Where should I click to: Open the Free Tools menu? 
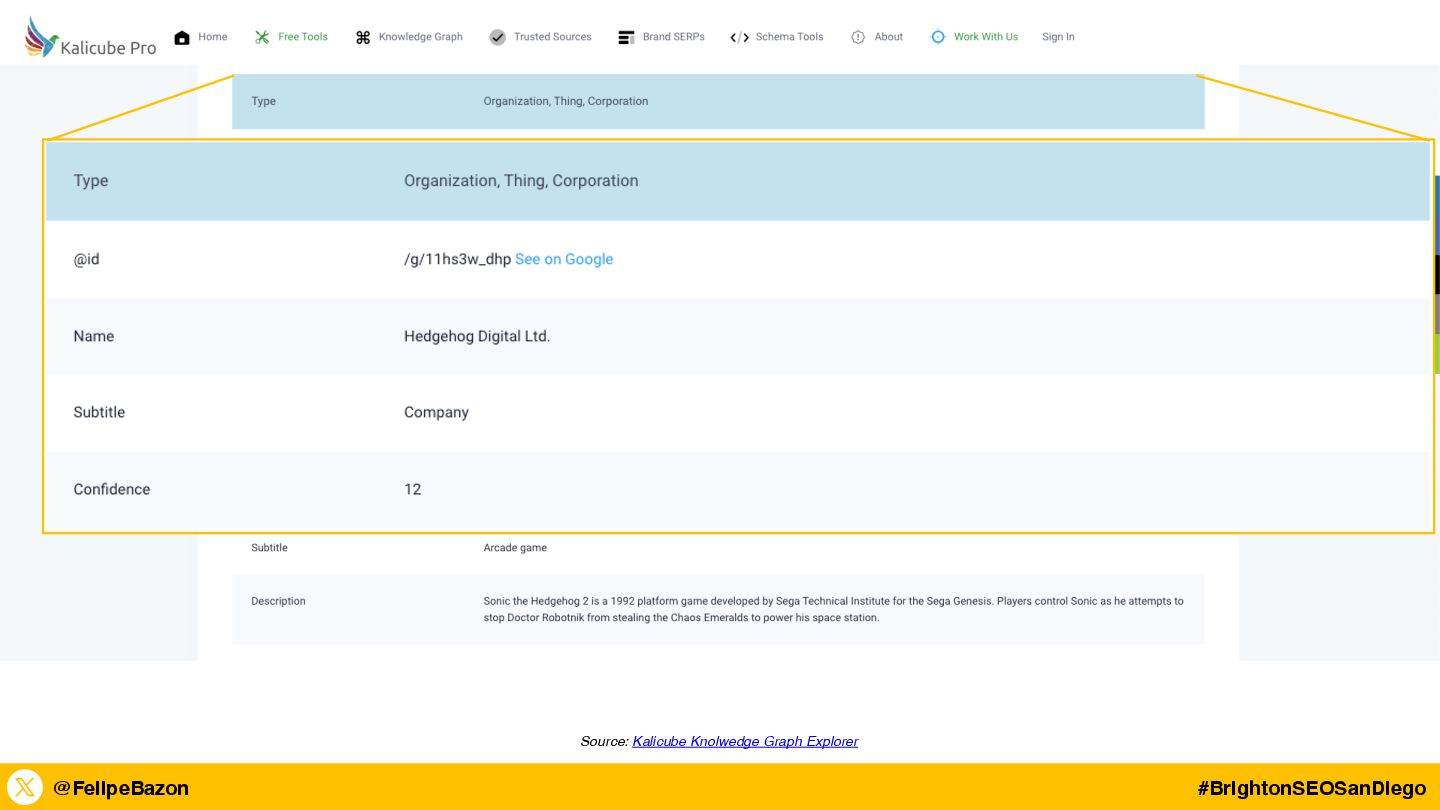pos(303,37)
